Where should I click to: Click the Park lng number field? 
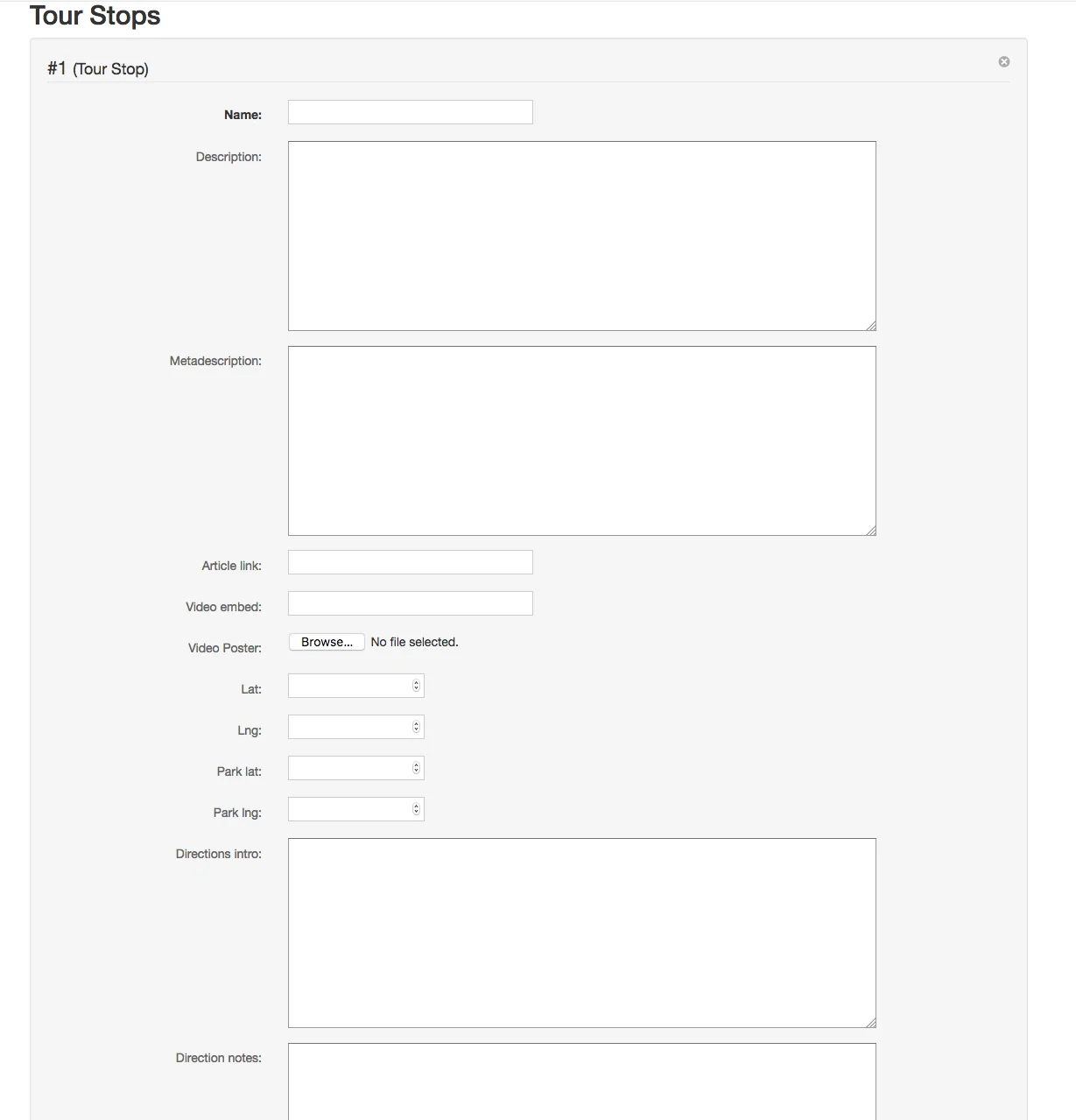pyautogui.click(x=356, y=809)
